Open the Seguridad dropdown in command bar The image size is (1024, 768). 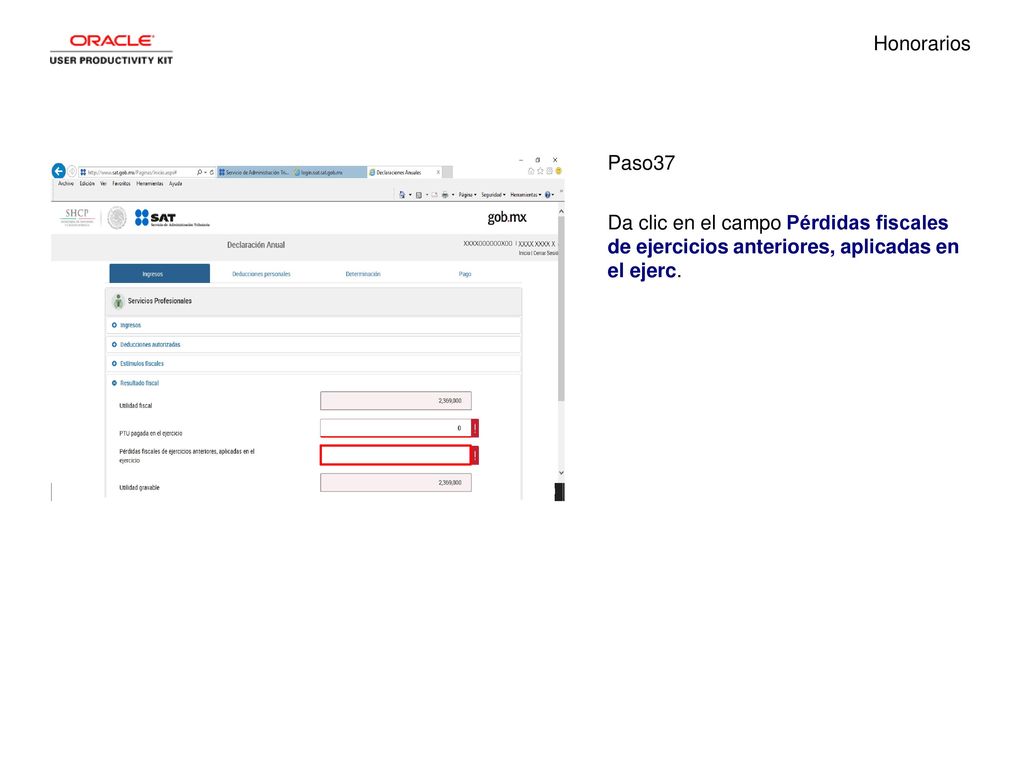(x=493, y=195)
